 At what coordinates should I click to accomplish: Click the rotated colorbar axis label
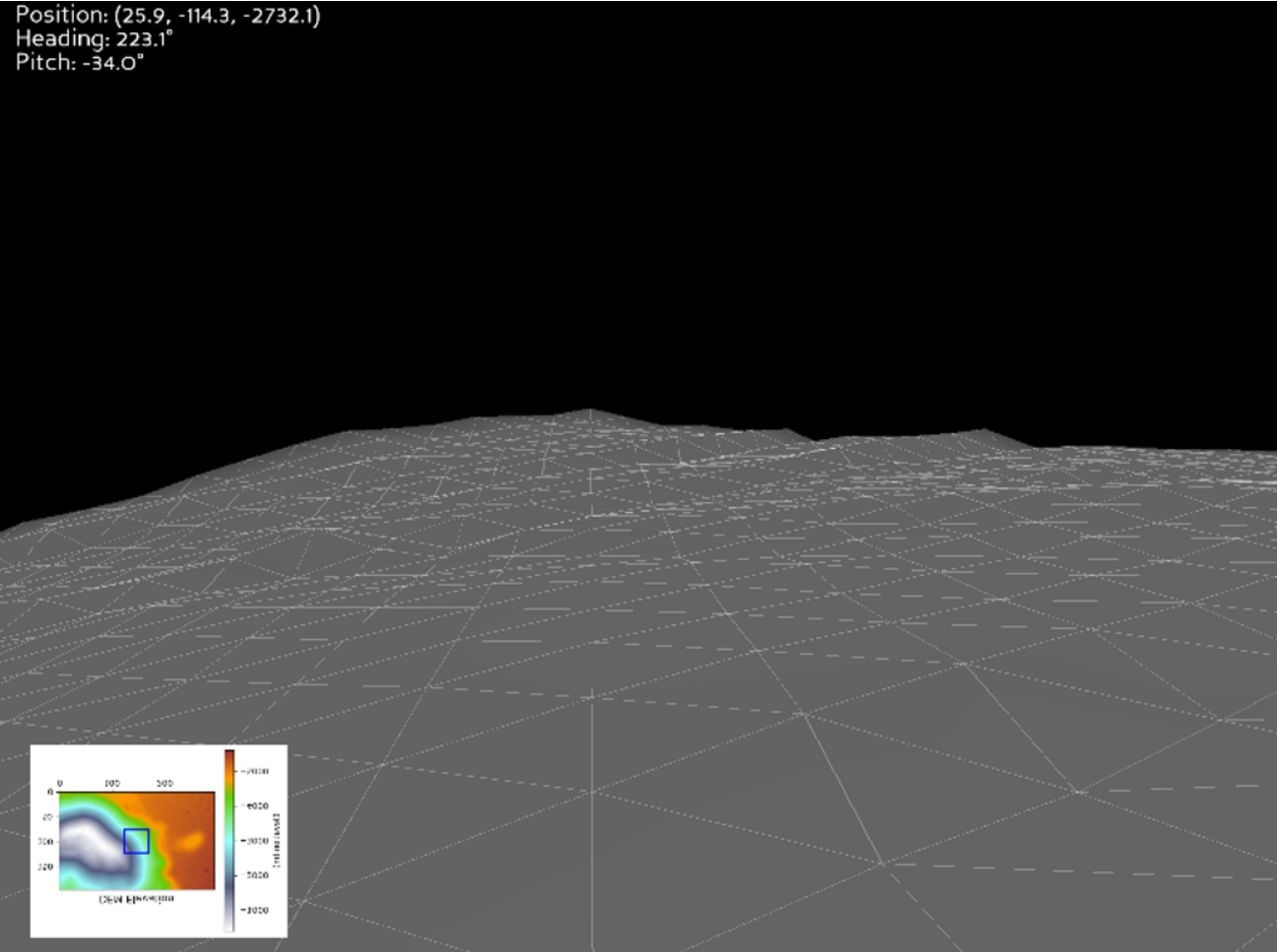(x=277, y=840)
